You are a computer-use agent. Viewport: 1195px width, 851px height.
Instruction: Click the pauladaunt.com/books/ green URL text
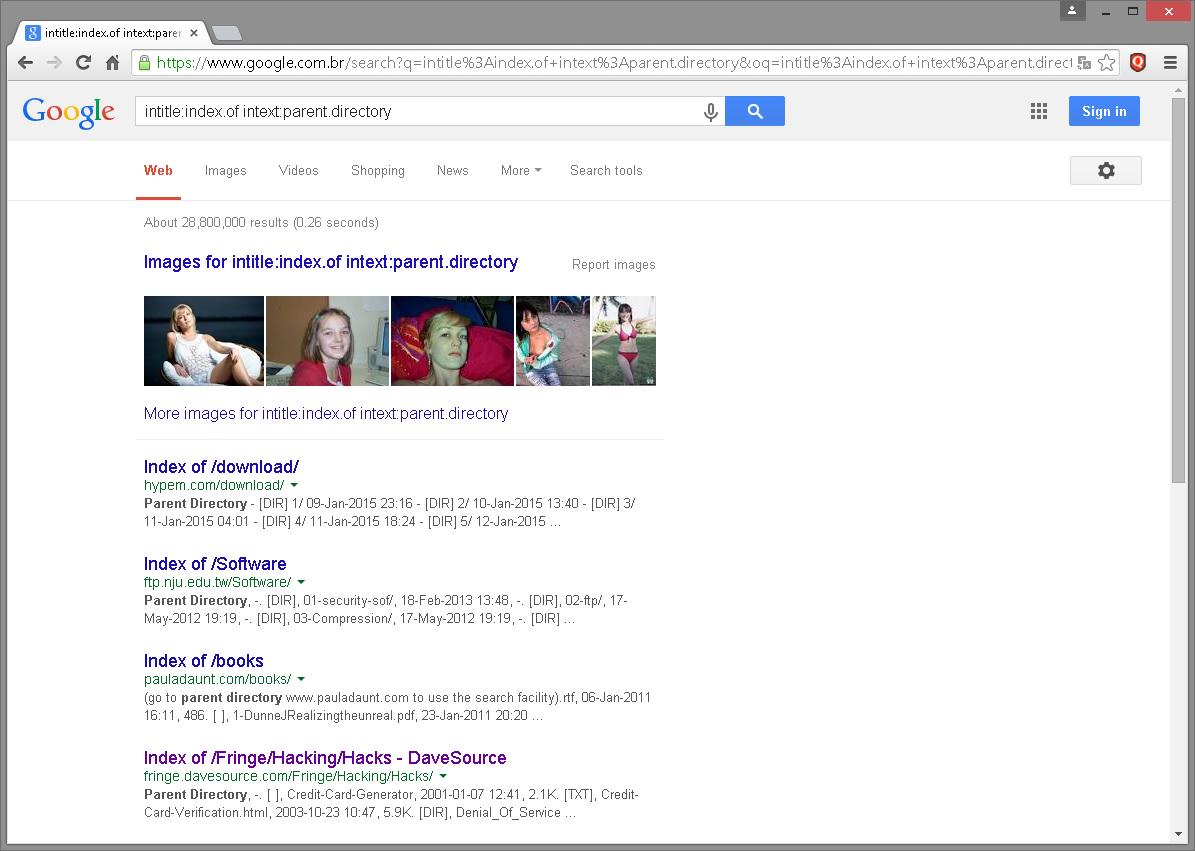pyautogui.click(x=217, y=679)
